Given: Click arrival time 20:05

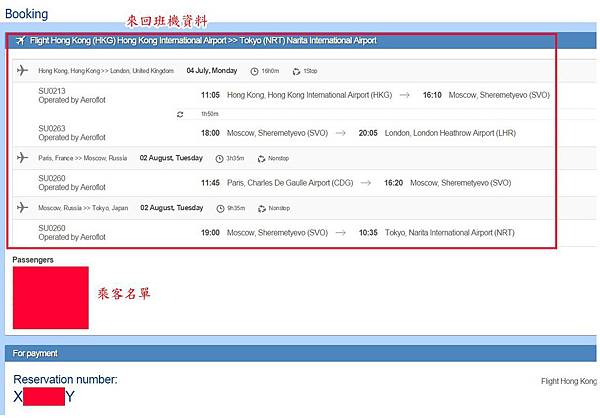Looking at the screenshot, I should 368,133.
